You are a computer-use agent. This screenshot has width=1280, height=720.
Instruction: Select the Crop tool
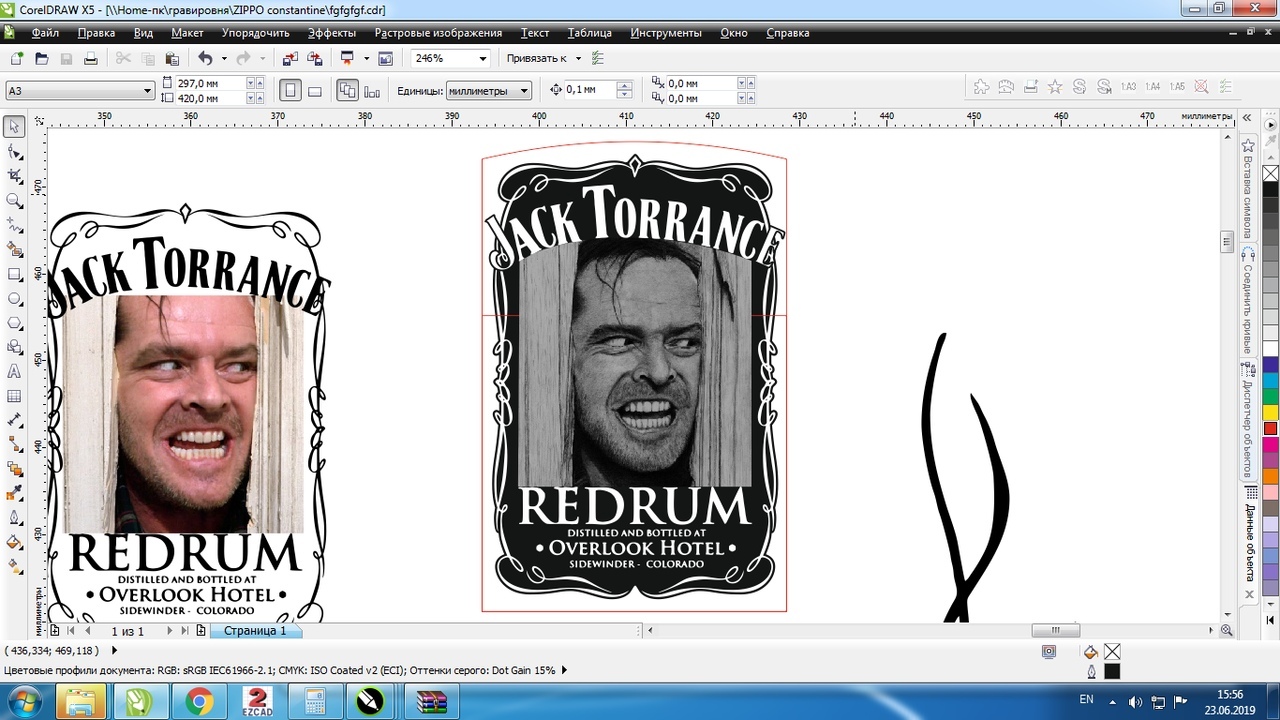[x=14, y=176]
